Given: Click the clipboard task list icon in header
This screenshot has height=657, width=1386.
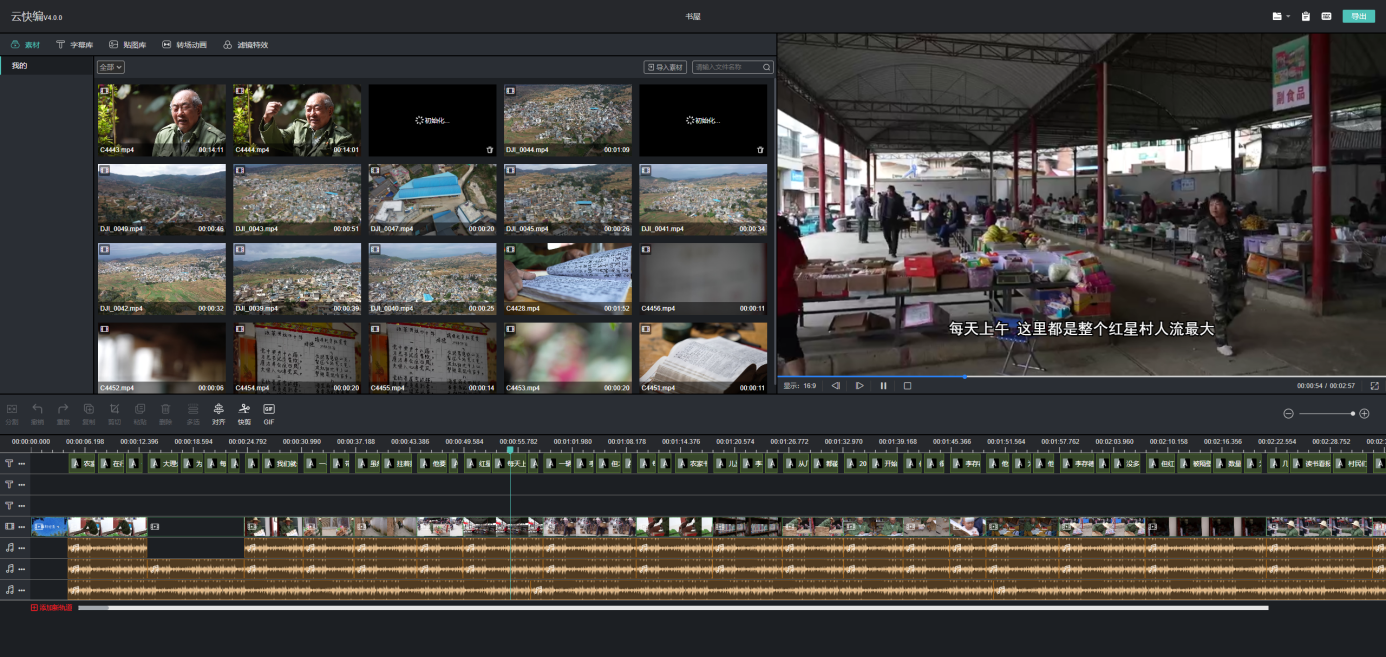Looking at the screenshot, I should [1305, 16].
